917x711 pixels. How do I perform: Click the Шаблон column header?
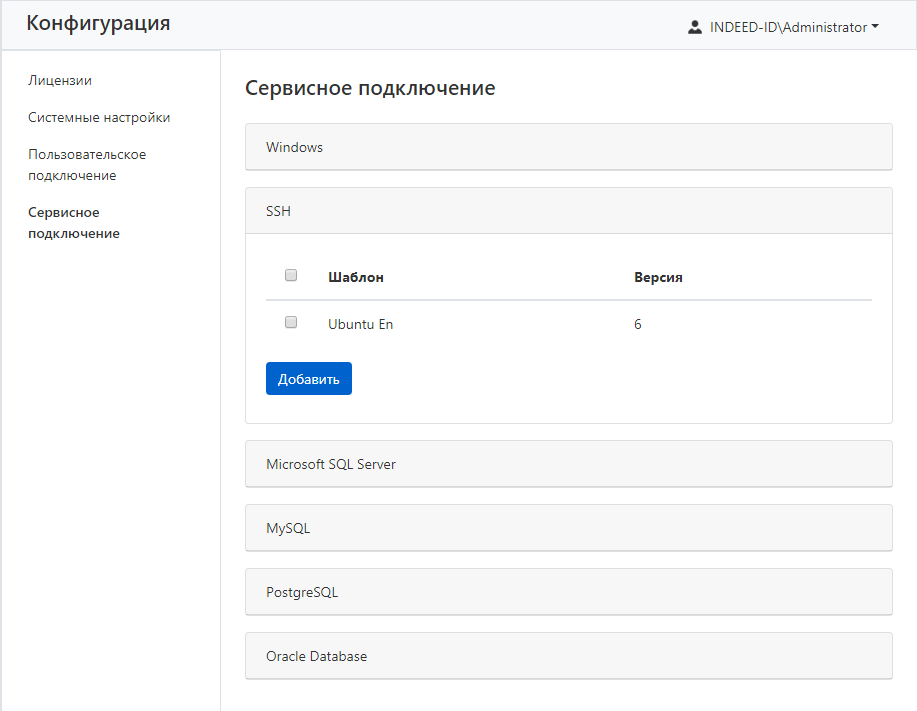pyautogui.click(x=355, y=277)
